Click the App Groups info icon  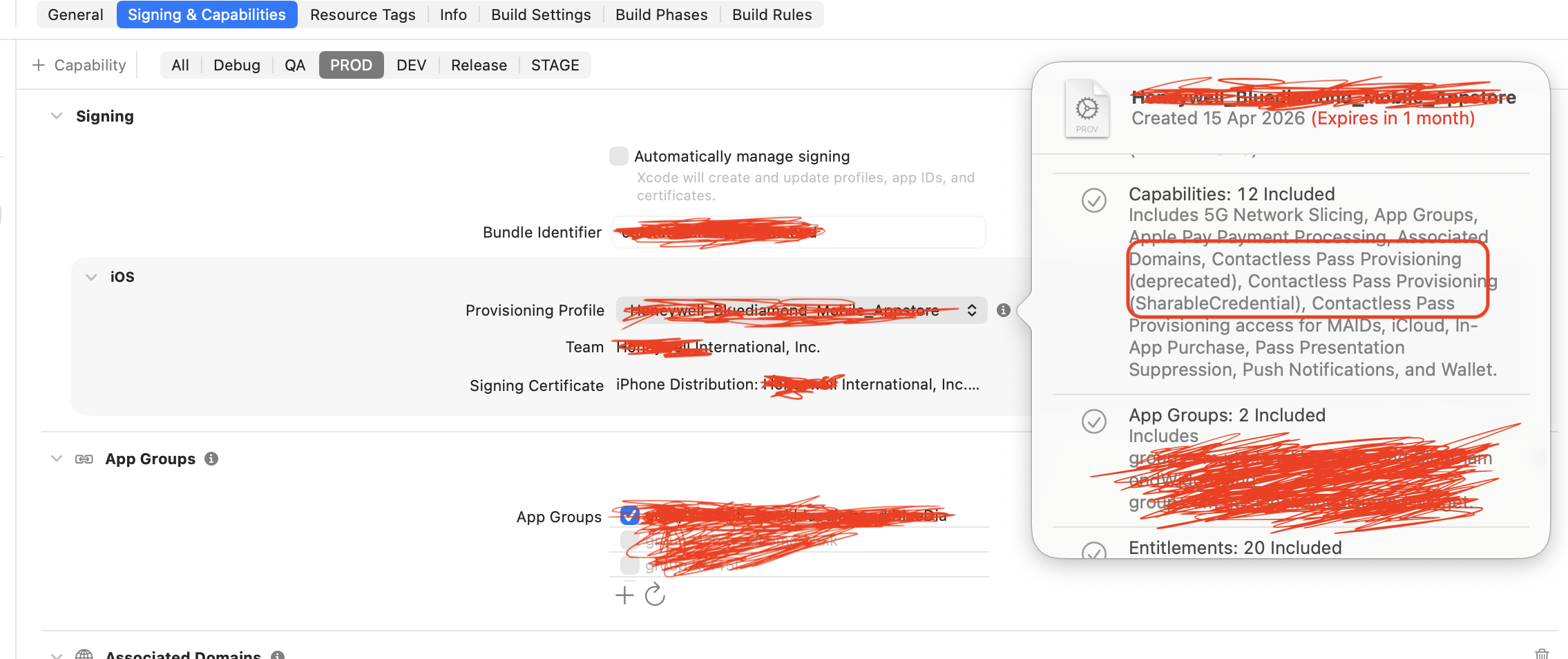pos(211,459)
